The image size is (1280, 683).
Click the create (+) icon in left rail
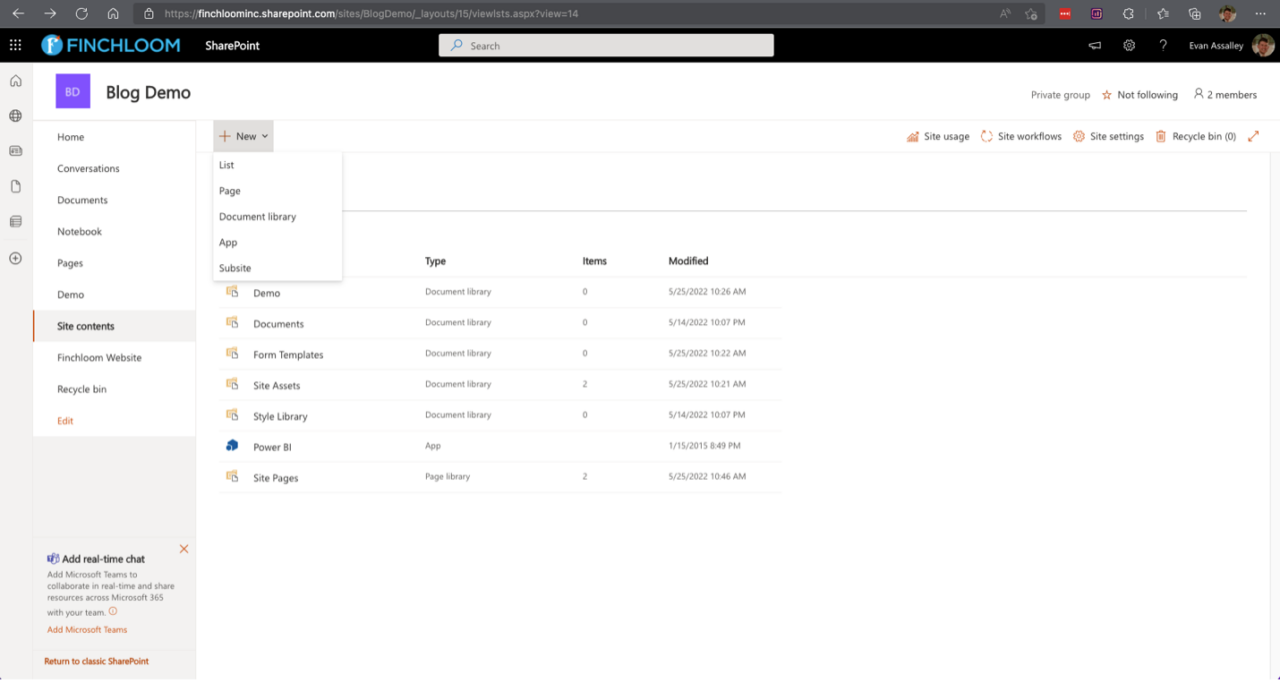click(x=15, y=258)
